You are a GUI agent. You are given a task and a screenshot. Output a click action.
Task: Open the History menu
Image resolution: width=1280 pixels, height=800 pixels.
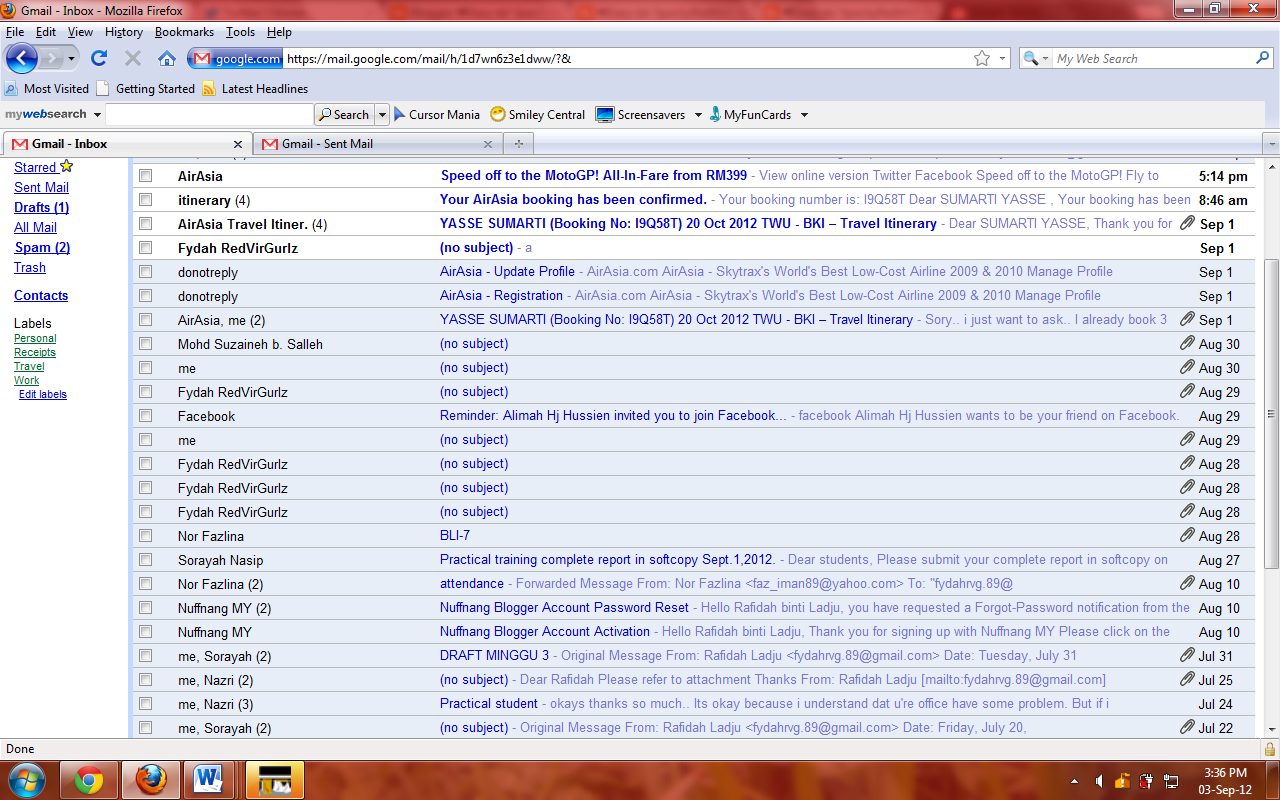pos(124,32)
